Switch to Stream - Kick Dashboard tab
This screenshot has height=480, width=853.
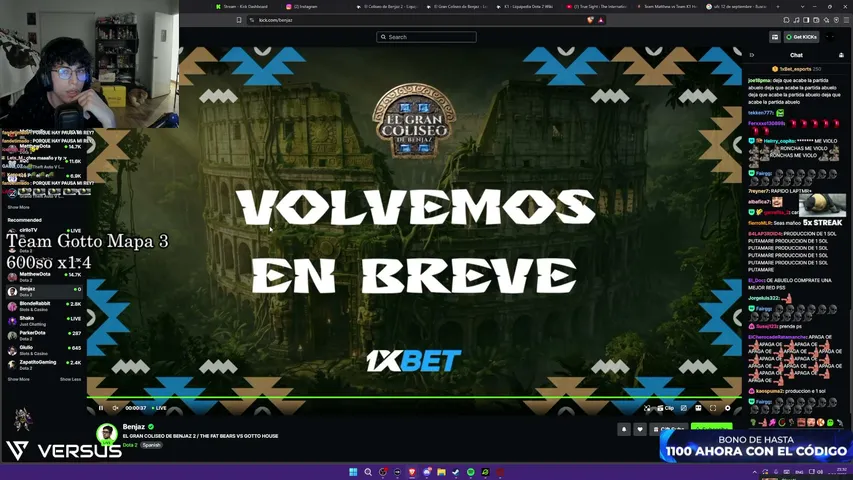(242, 7)
